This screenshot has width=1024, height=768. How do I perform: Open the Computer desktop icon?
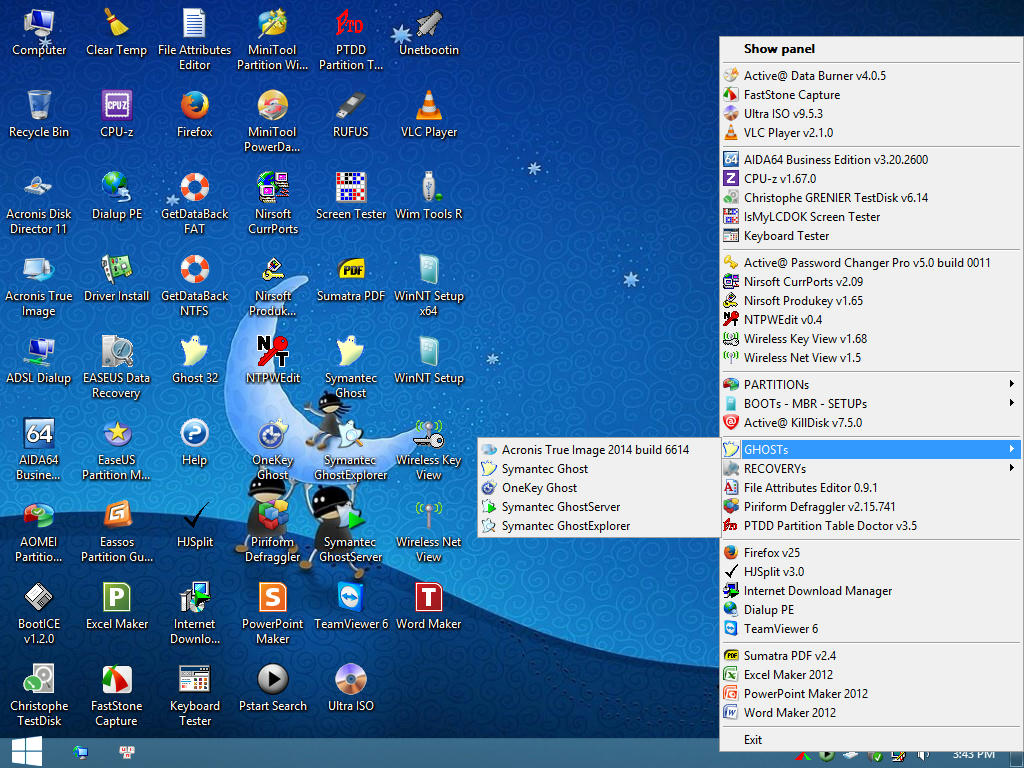coord(39,33)
